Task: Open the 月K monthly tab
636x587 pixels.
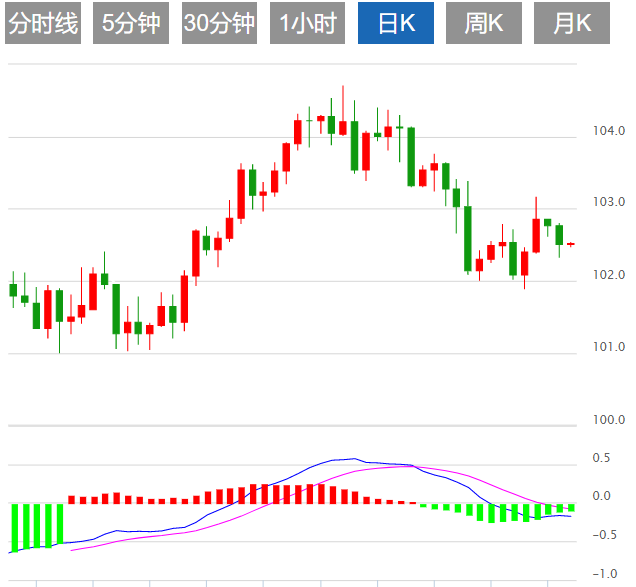Action: pyautogui.click(x=572, y=24)
